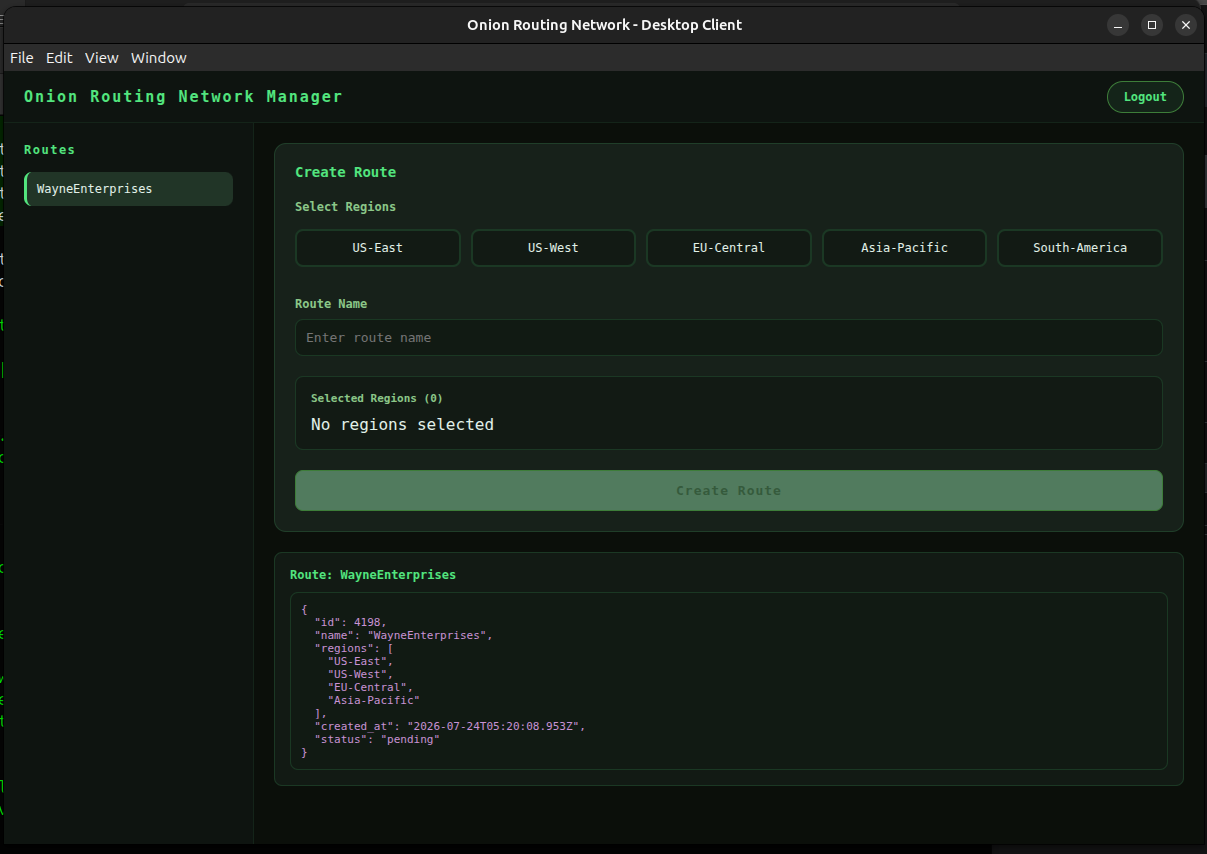The width and height of the screenshot is (1207, 854).
Task: Toggle the US-East region
Action: 378,248
